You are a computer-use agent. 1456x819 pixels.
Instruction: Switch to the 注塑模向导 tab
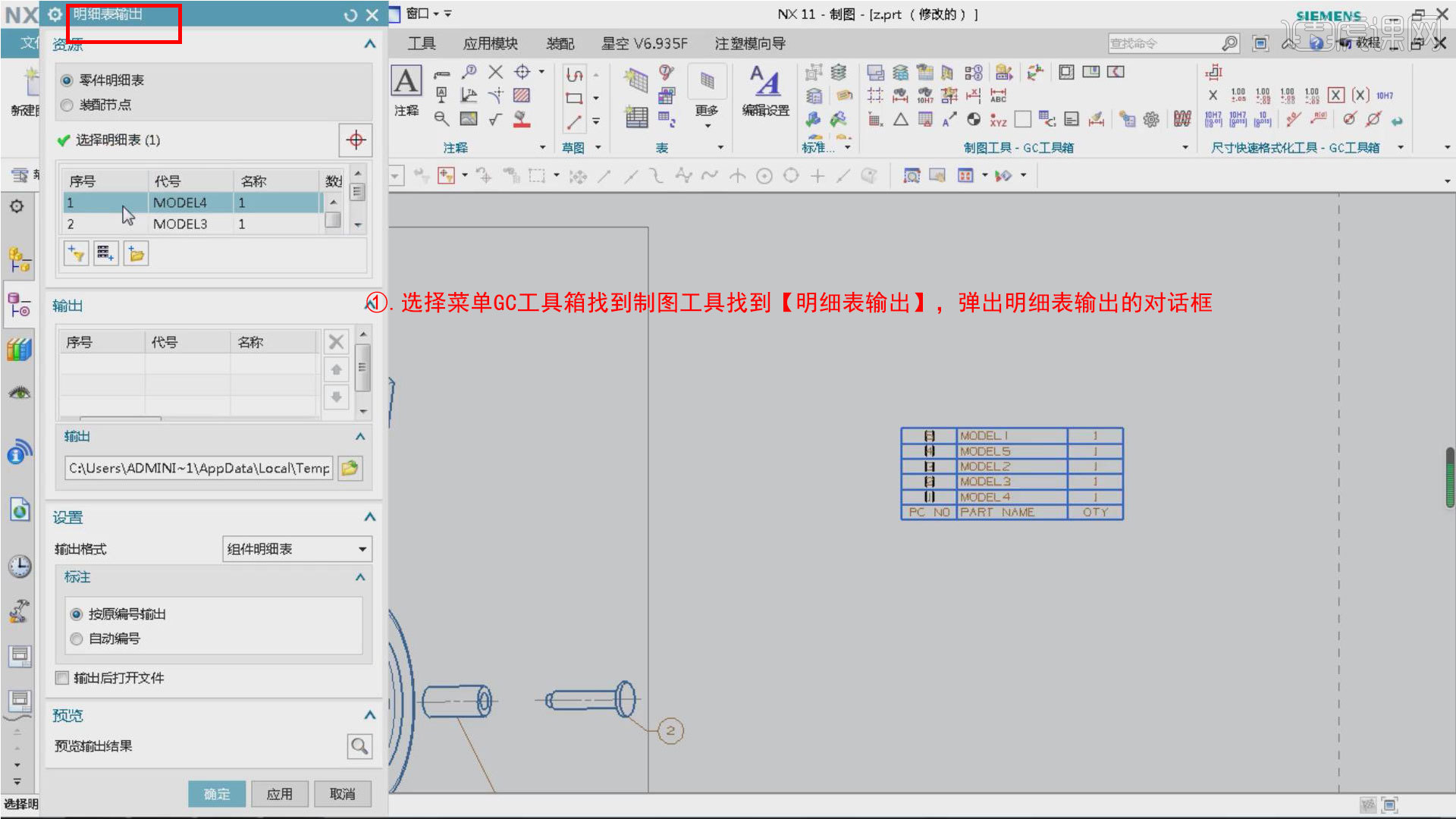pos(750,44)
